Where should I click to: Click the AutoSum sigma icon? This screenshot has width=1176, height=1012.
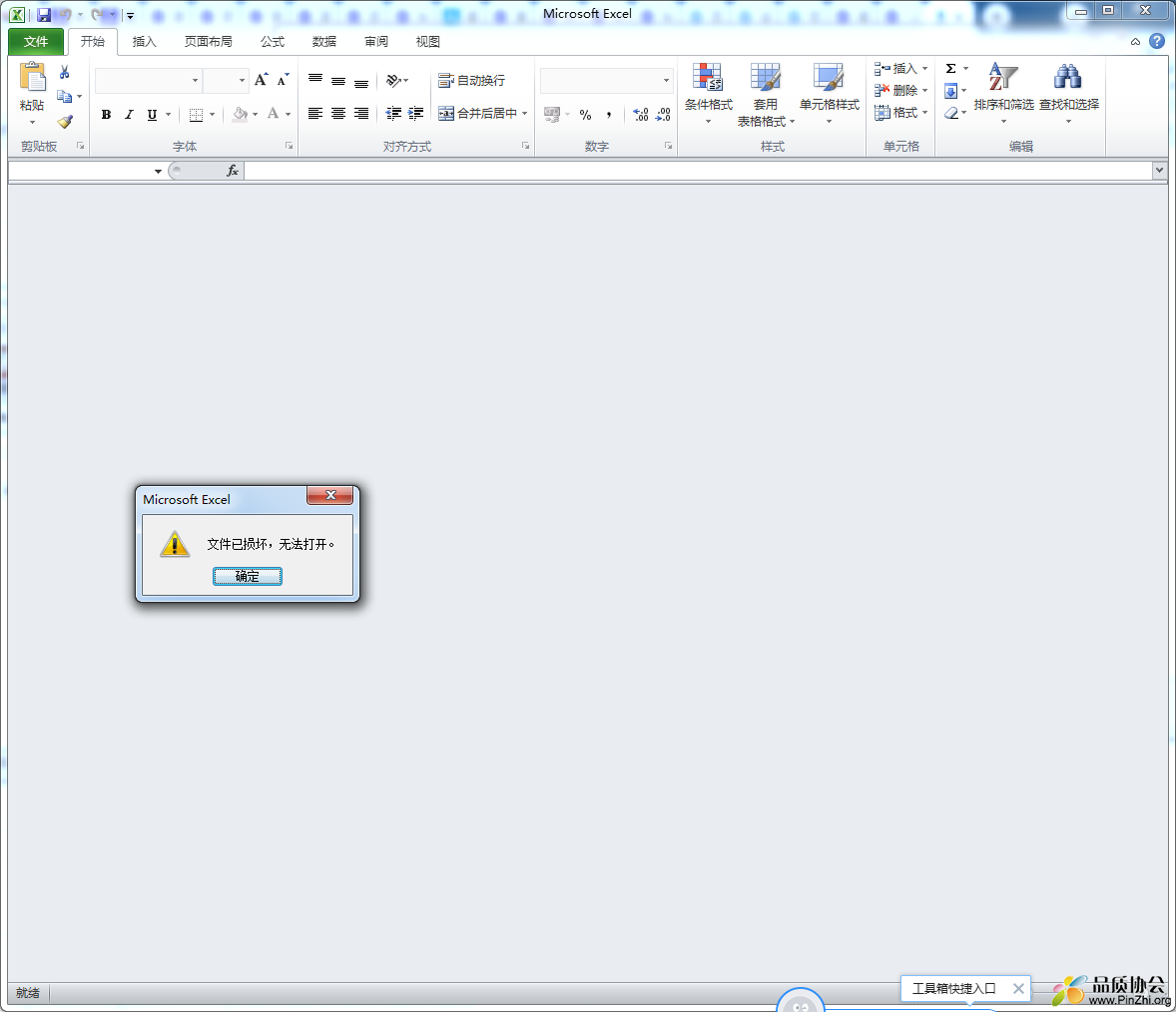point(950,68)
